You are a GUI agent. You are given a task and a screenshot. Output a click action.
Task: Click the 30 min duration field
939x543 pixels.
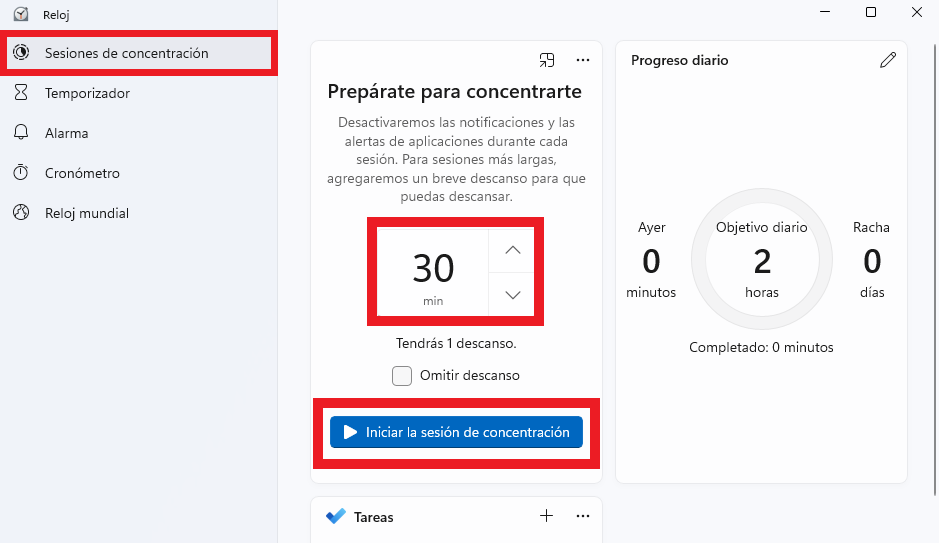433,272
